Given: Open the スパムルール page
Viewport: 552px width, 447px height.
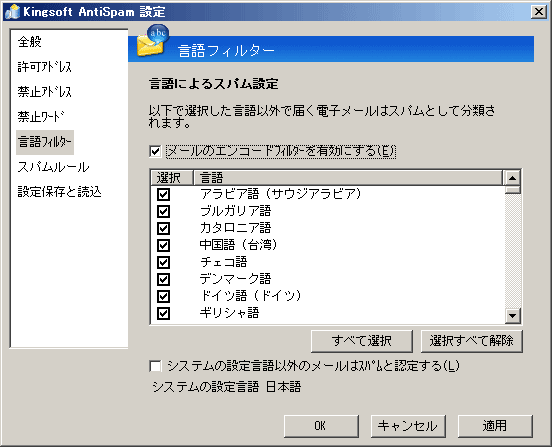Looking at the screenshot, I should click(53, 167).
